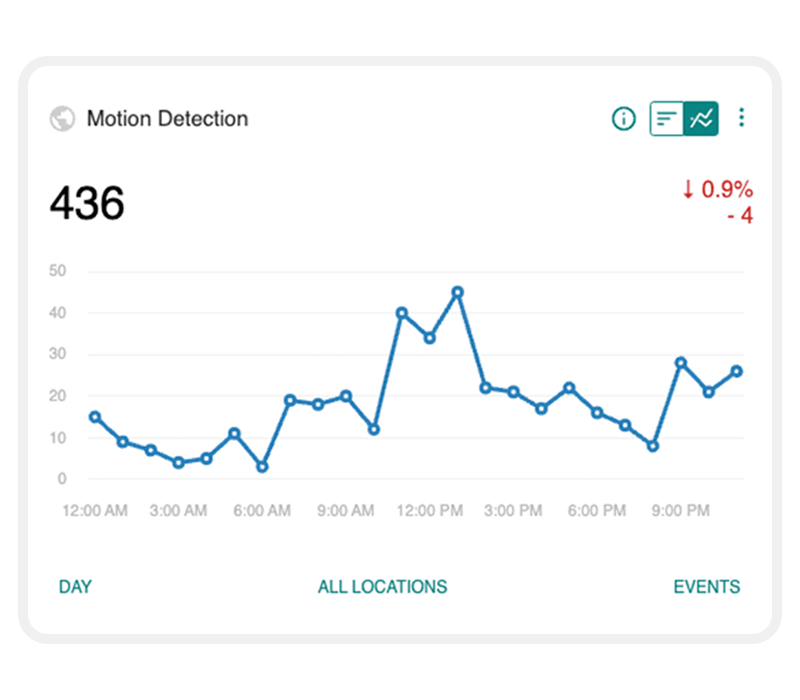
Task: Click the 6:00 PM axis label
Action: click(597, 510)
